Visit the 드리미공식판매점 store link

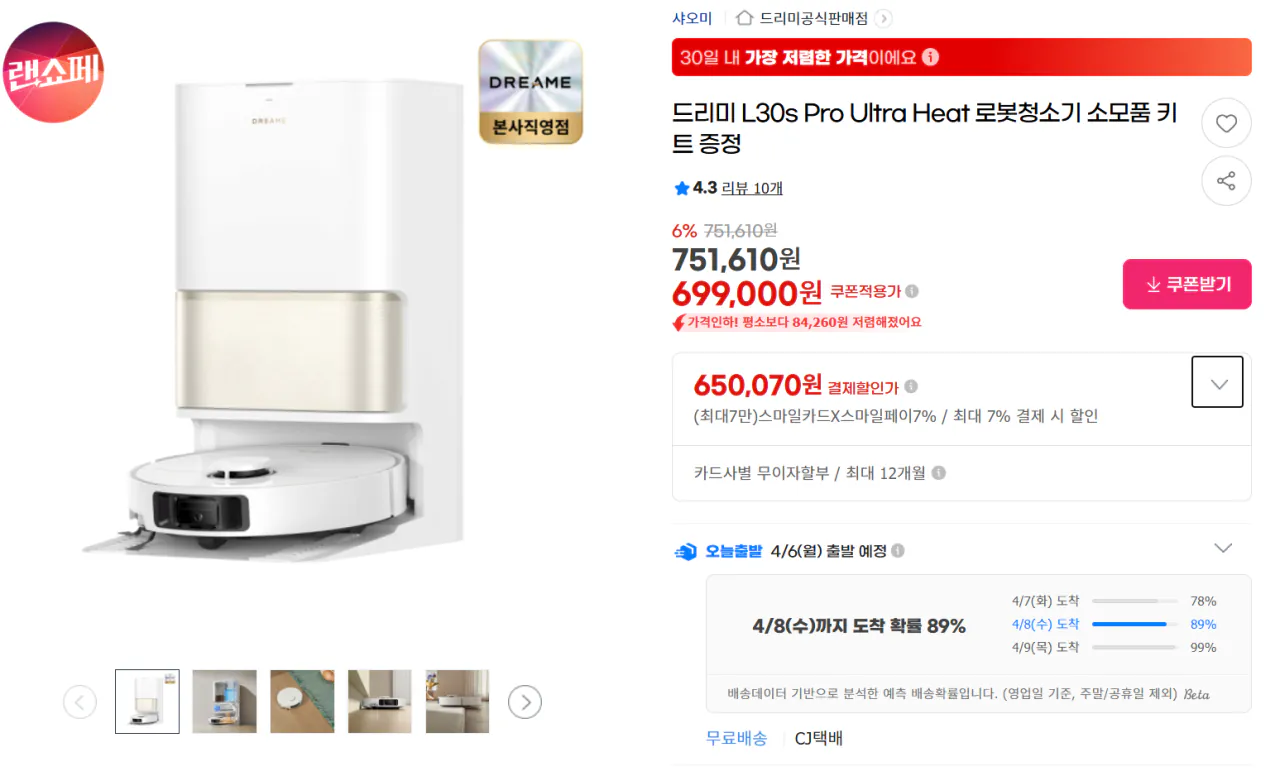point(813,18)
